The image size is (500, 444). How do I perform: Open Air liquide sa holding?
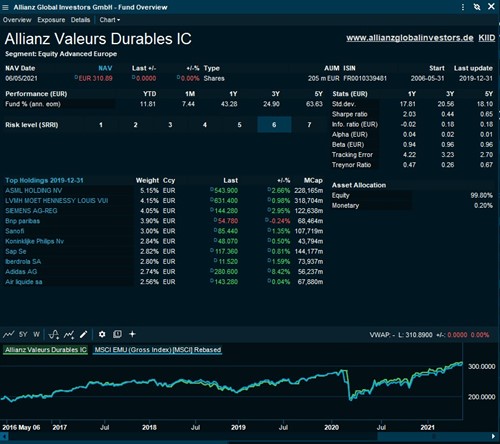click(x=23, y=282)
